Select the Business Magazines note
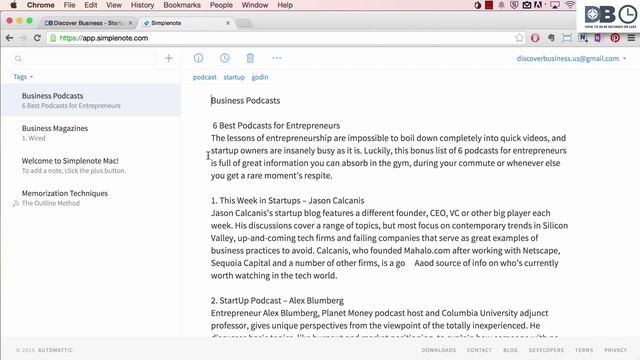Image resolution: width=640 pixels, height=360 pixels. click(91, 133)
